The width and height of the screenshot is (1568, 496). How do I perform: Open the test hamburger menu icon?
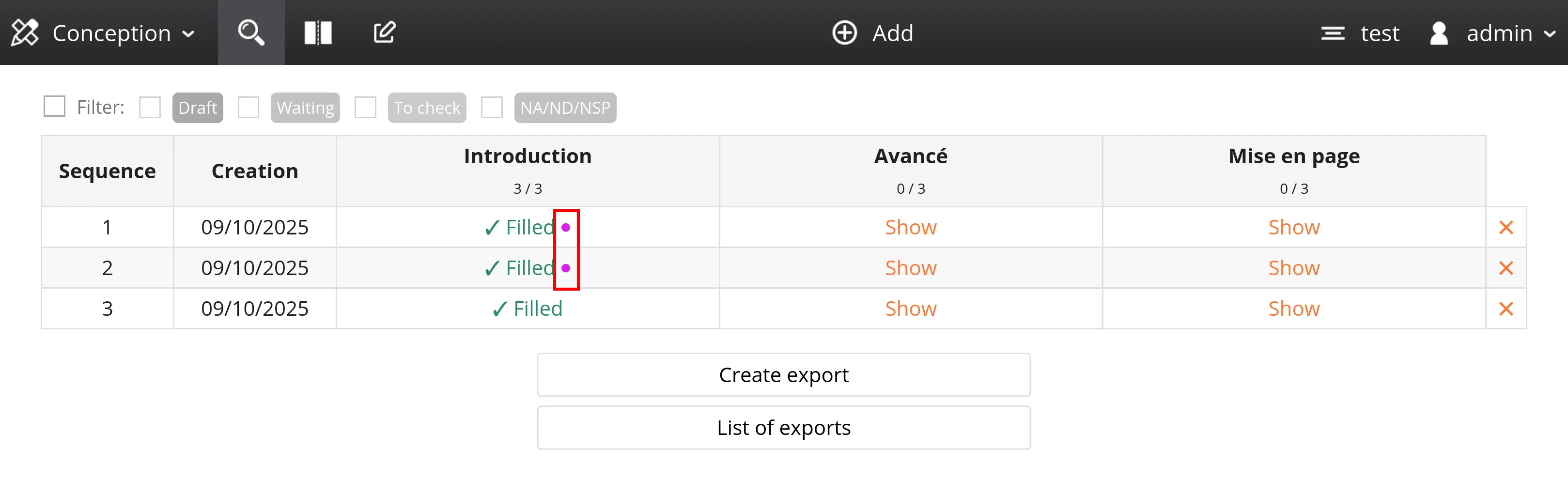[1333, 33]
